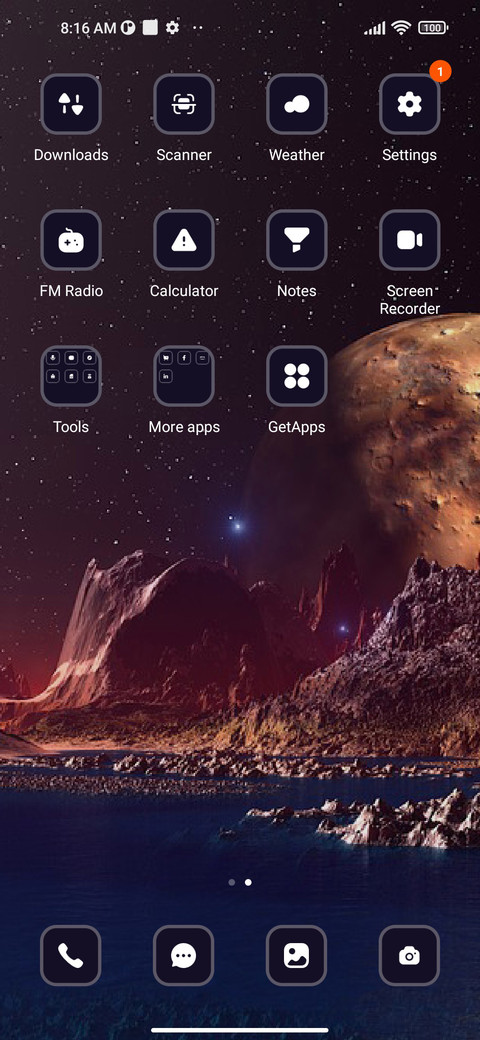Viewport: 480px width, 1040px height.
Task: Tap the GetApps label
Action: pos(296,427)
